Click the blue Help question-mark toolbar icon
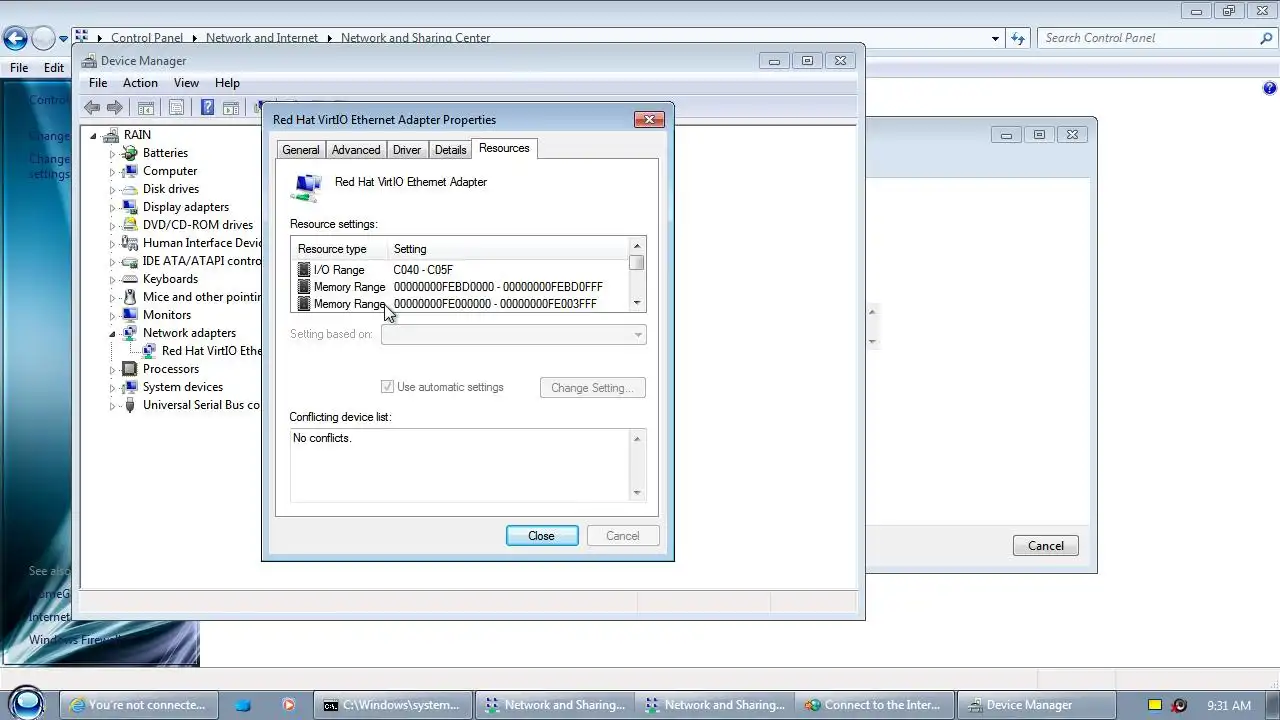 coord(207,108)
